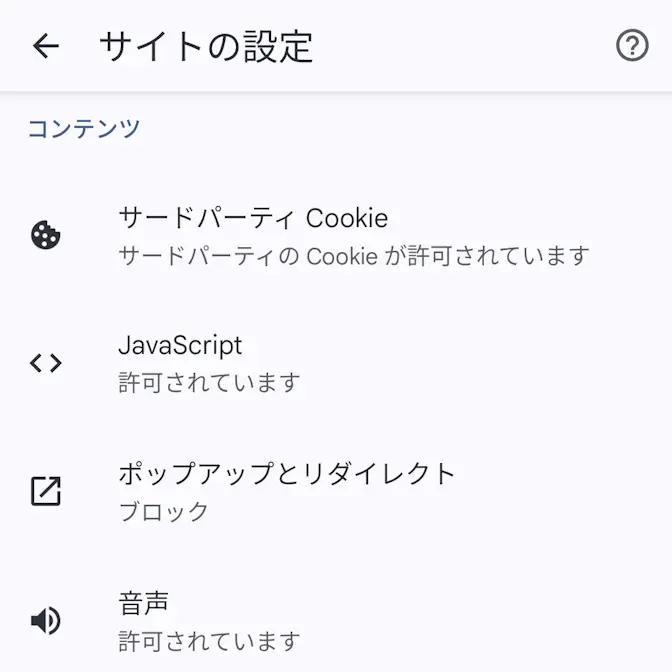
Task: Click the cookie icon
Action: point(46,235)
